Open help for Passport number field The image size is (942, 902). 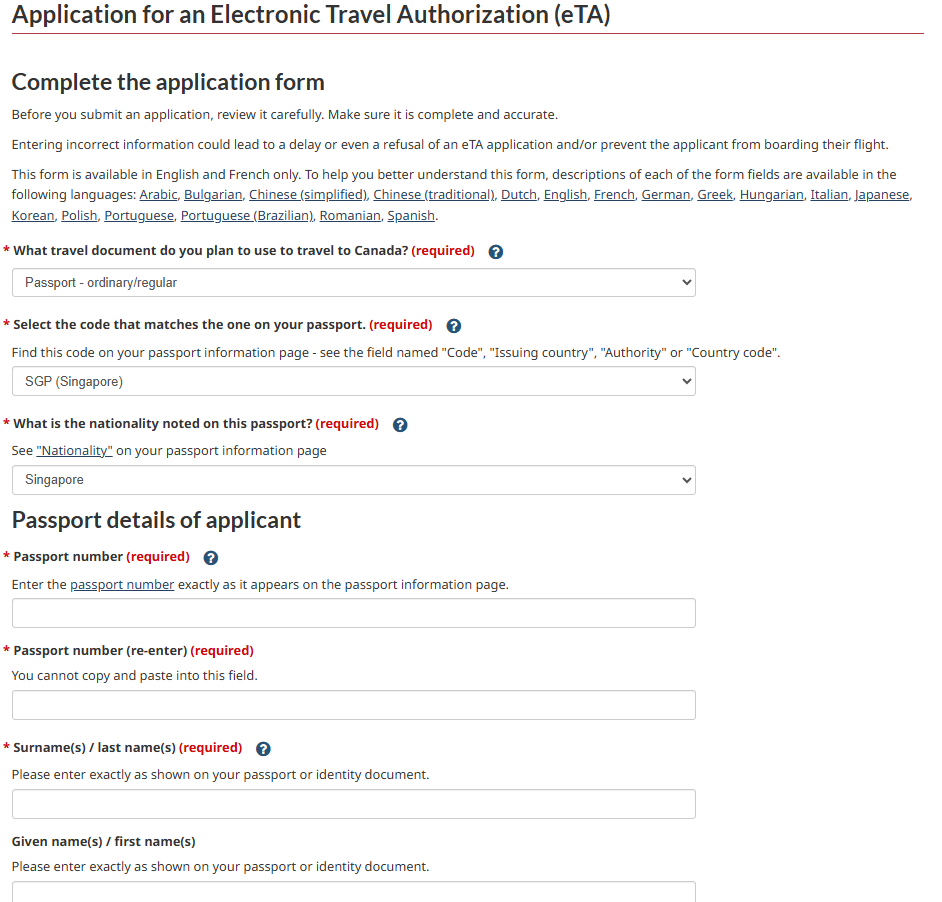(x=210, y=557)
